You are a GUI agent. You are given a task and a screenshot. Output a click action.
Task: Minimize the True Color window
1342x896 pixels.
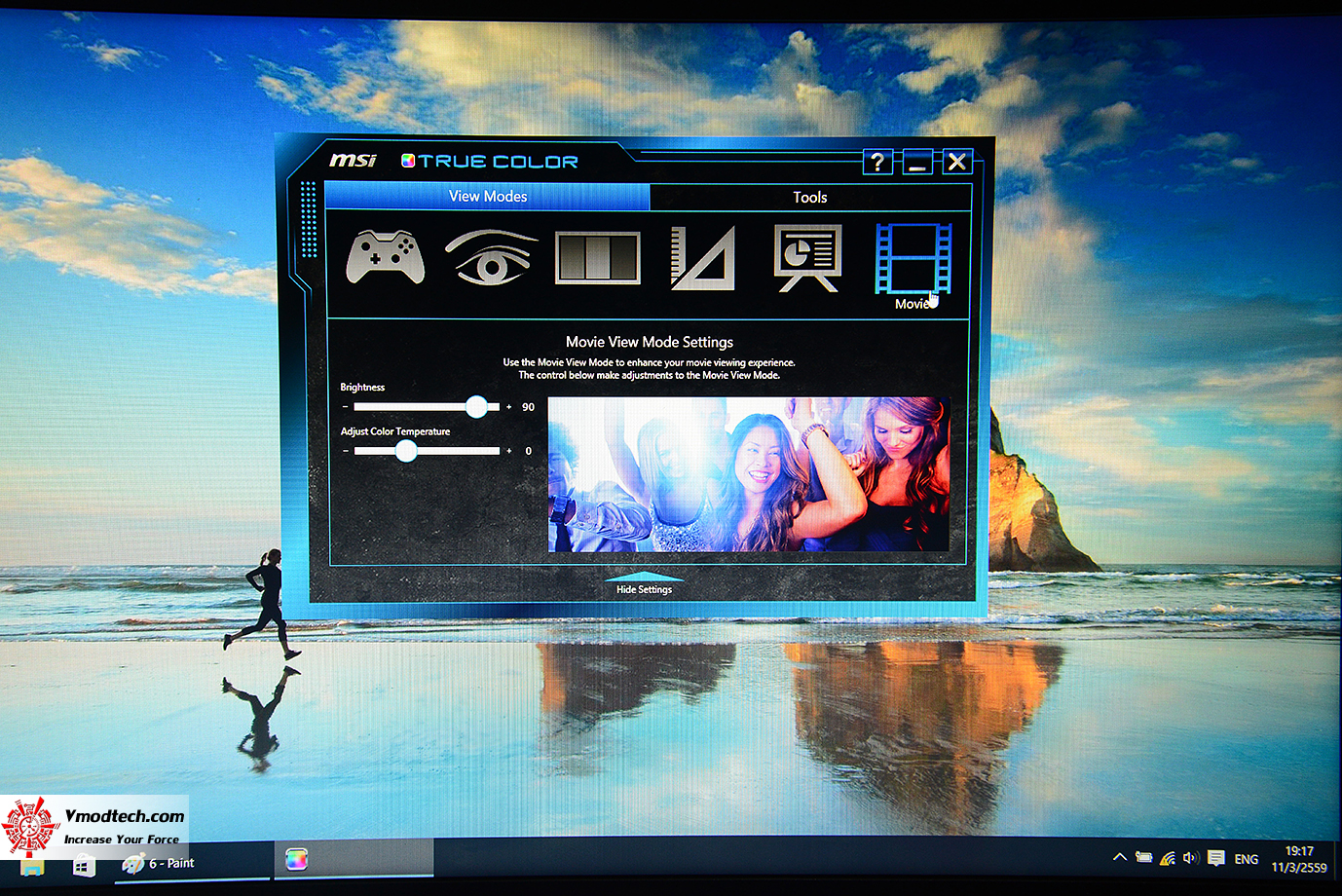917,163
